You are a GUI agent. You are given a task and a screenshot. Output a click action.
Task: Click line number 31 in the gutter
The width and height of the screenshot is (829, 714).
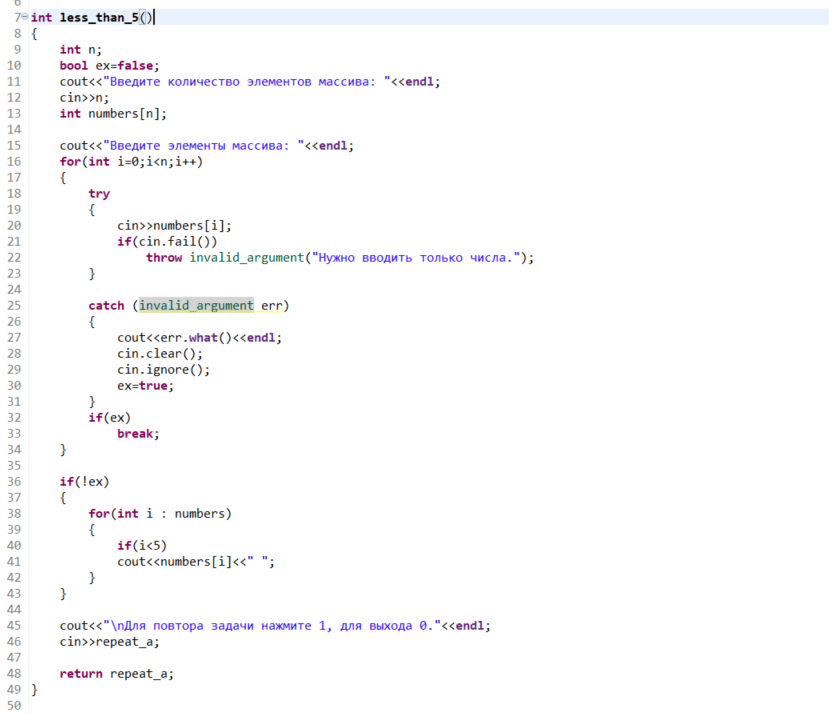pos(14,401)
